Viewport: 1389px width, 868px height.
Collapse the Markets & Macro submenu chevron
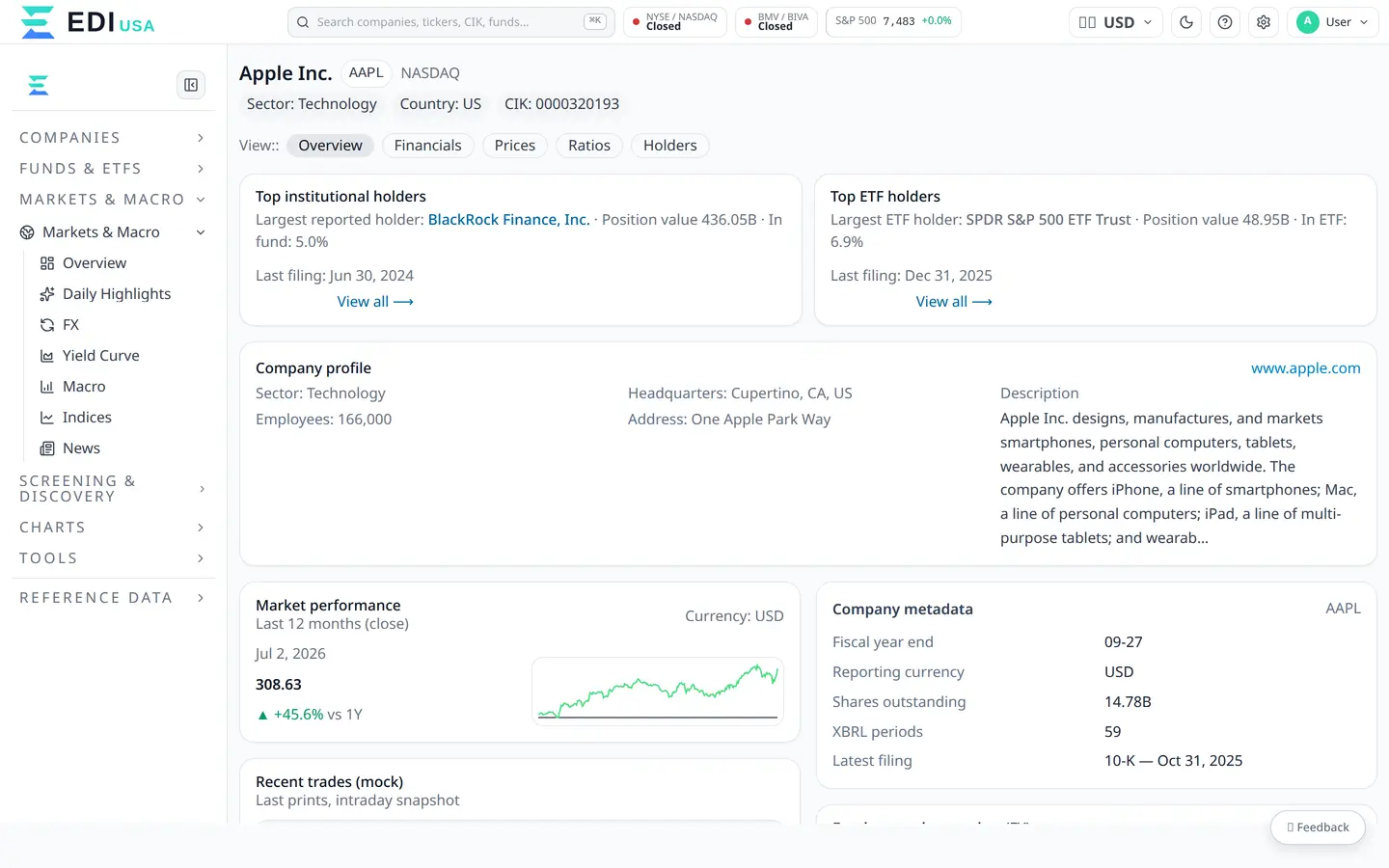pyautogui.click(x=201, y=232)
